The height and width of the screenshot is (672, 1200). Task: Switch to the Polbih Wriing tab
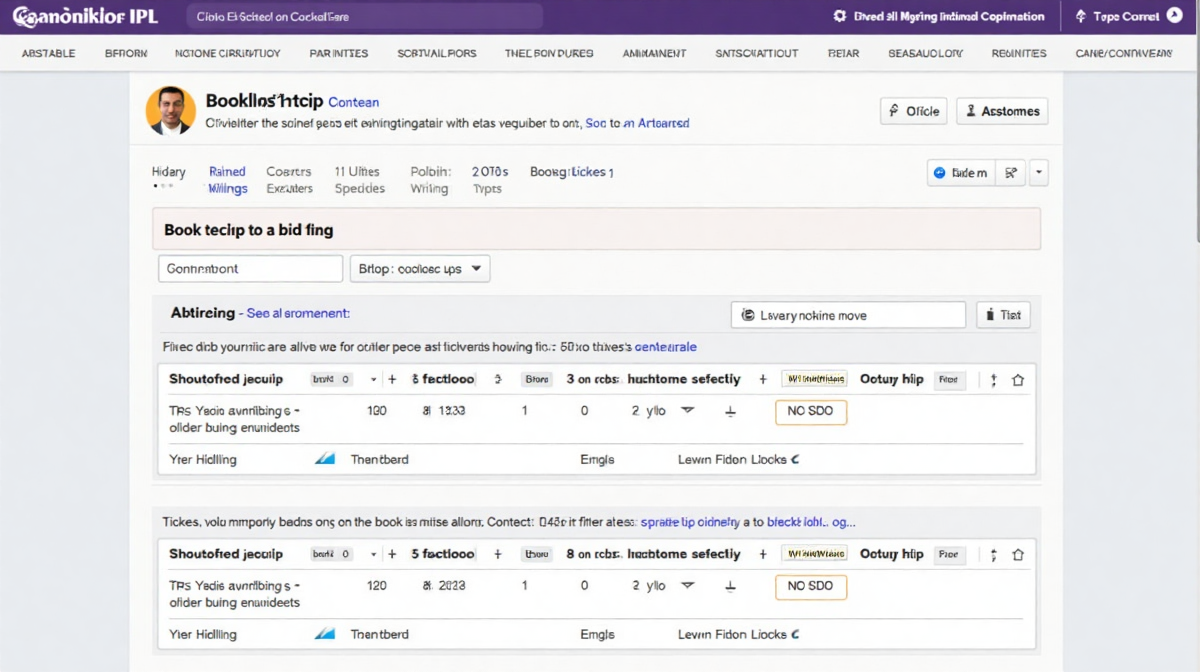pyautogui.click(x=430, y=180)
